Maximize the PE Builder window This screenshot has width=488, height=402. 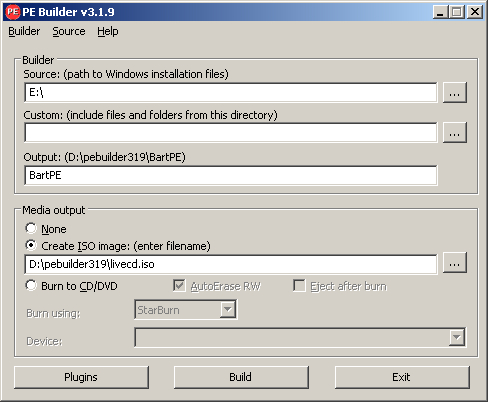457,12
